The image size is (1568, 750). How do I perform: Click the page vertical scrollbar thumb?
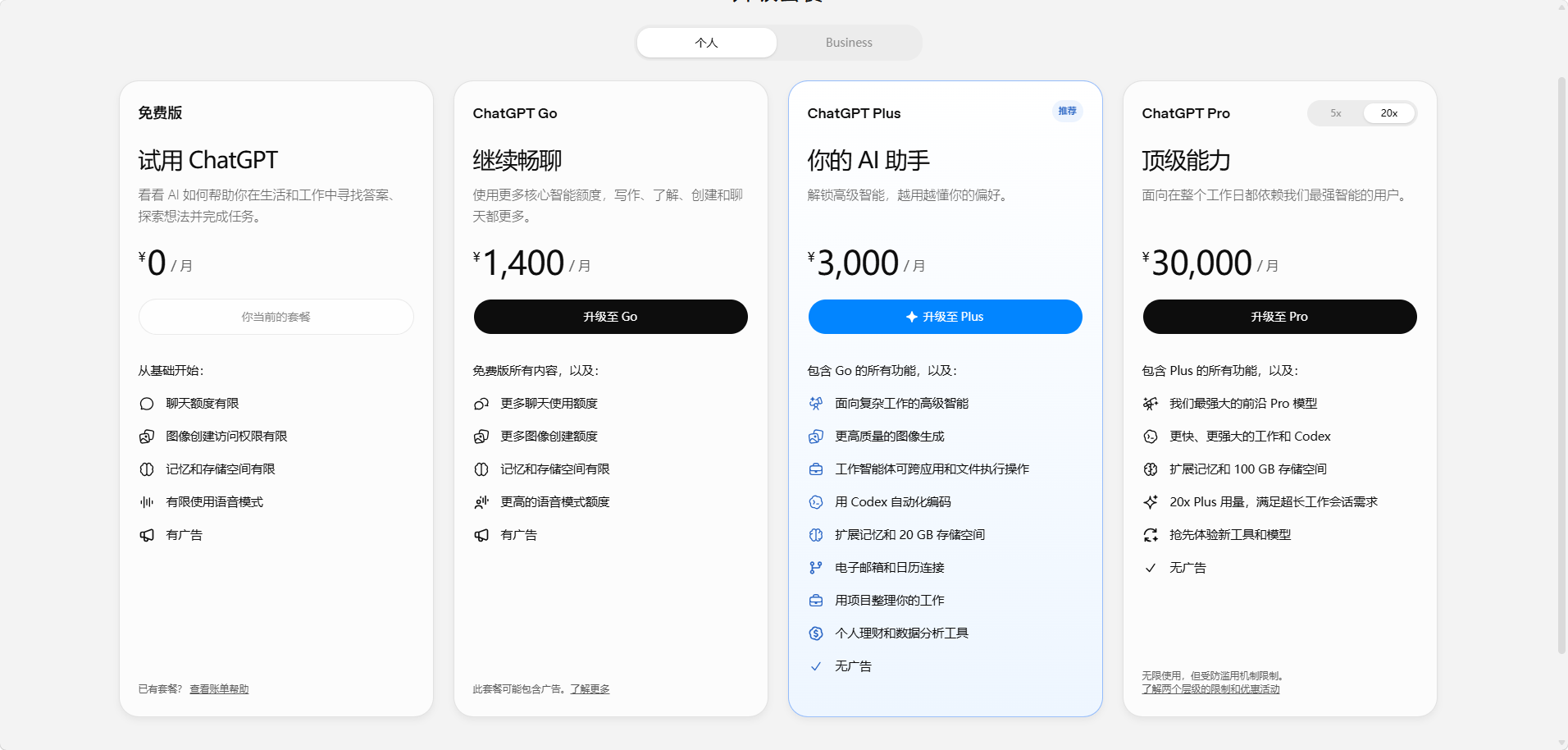tap(1561, 365)
